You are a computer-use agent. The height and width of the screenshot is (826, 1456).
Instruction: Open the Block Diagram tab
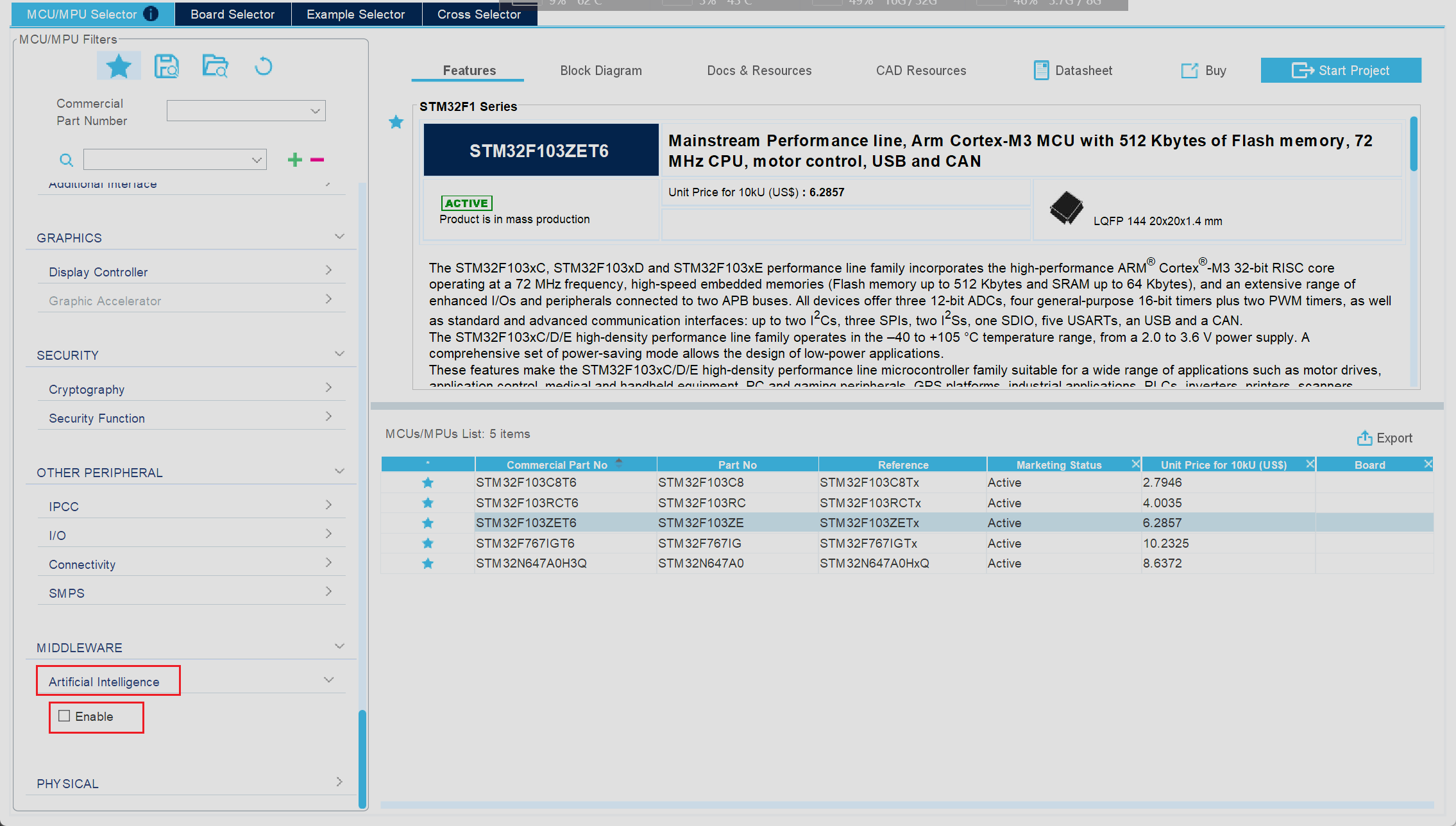point(600,71)
